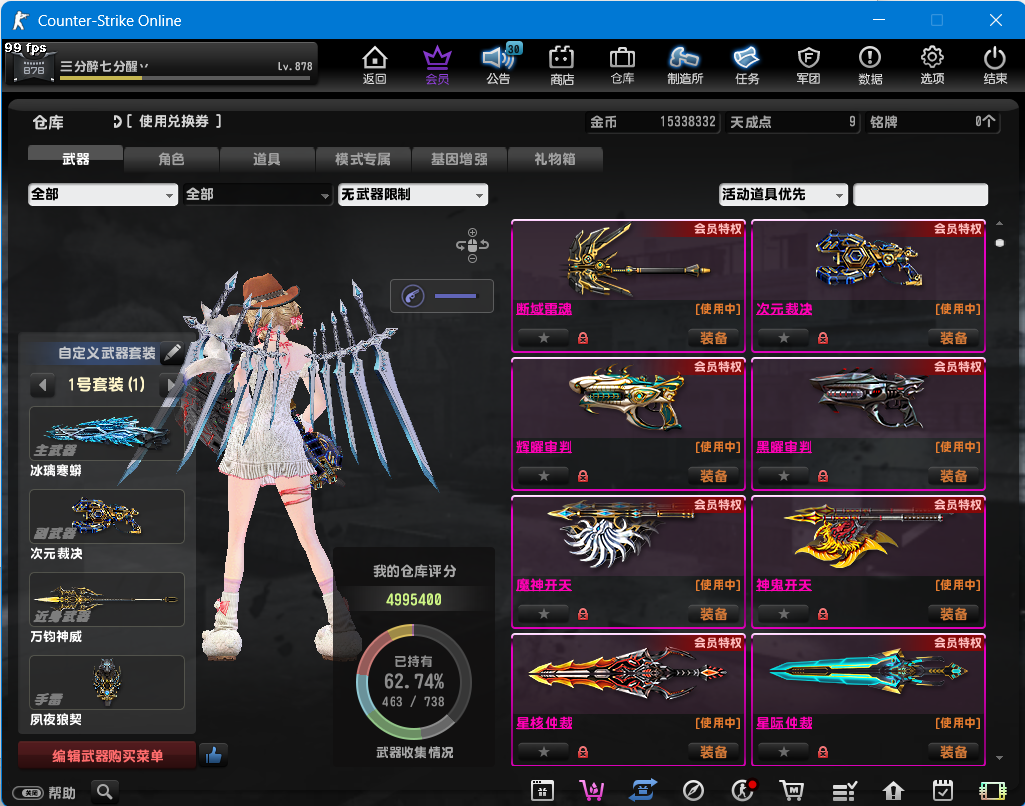Click the inventory list scrollbar handle

[1000, 243]
